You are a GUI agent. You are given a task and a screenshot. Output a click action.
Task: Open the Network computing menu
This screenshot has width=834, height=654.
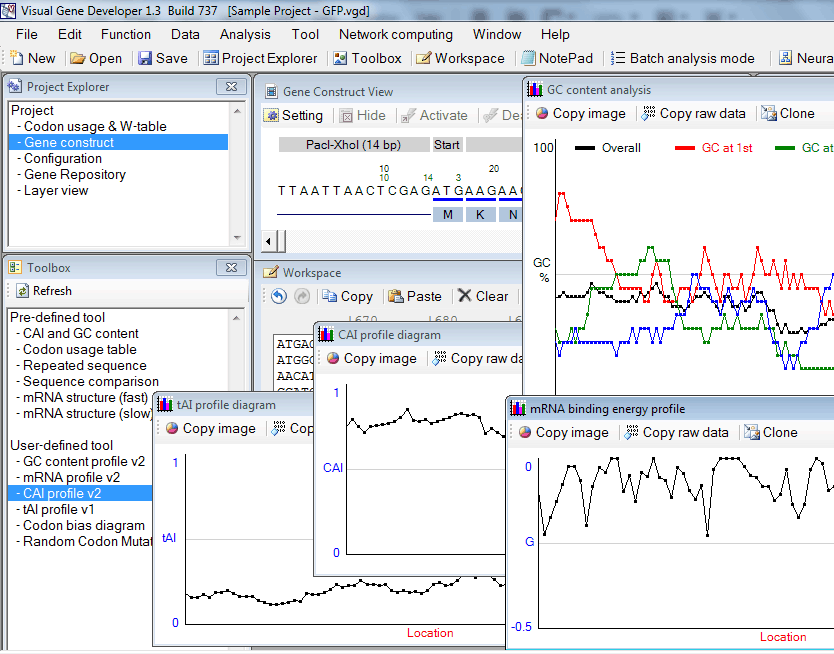coord(395,34)
